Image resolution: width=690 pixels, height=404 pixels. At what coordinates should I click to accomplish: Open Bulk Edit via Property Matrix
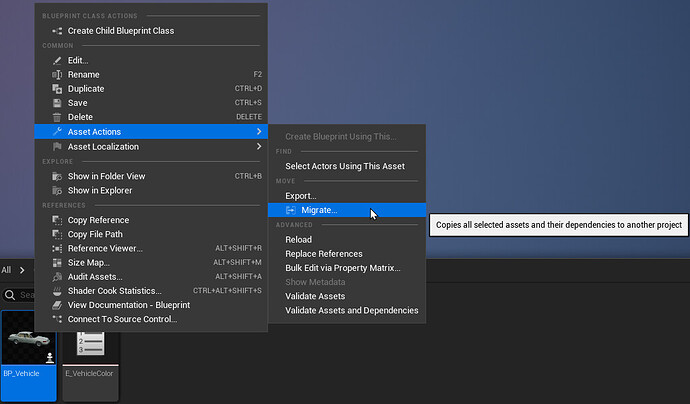click(x=342, y=268)
